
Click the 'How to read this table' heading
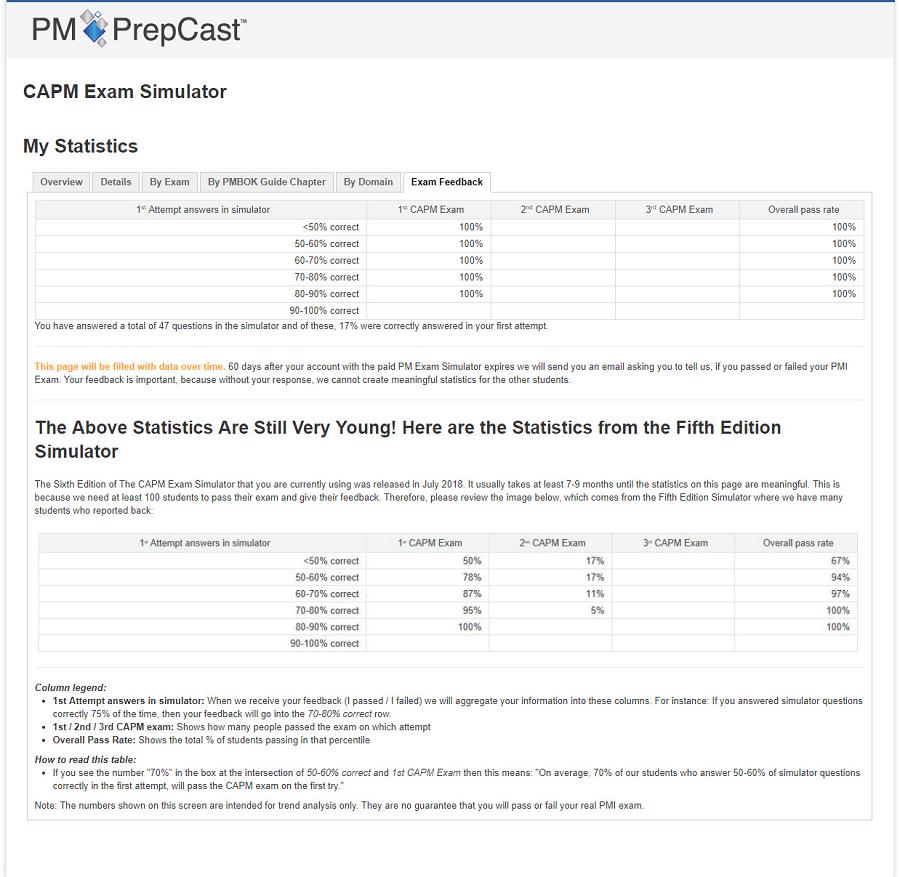pos(83,760)
